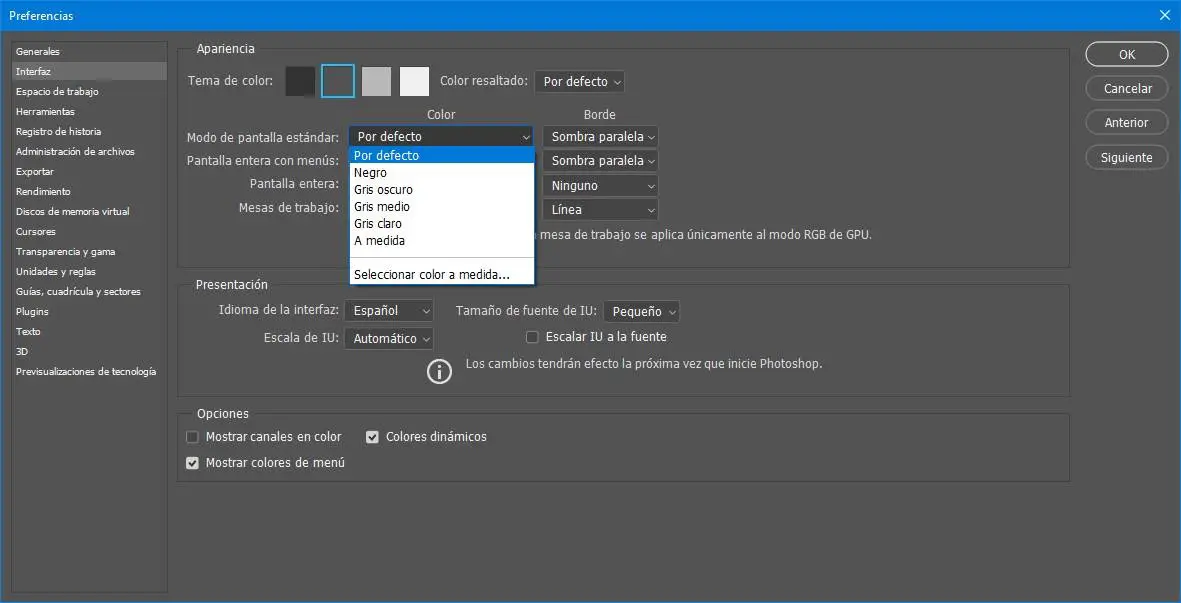Click the info icon in Presentación
The image size is (1181, 603).
439,371
